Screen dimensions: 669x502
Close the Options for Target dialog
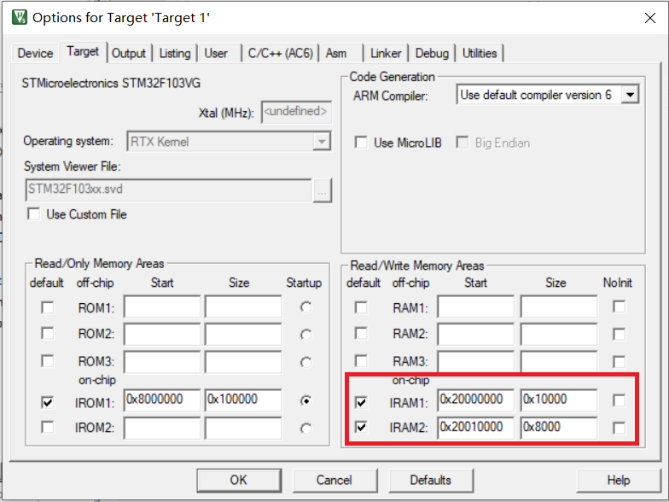(x=644, y=17)
